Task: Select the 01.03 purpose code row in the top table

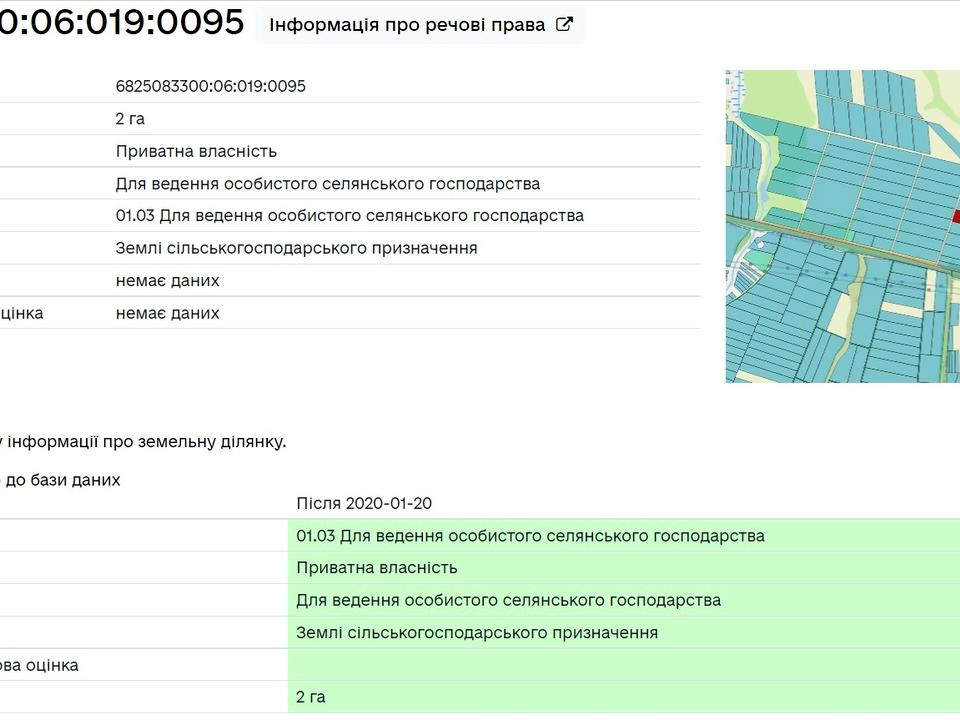Action: coord(349,216)
